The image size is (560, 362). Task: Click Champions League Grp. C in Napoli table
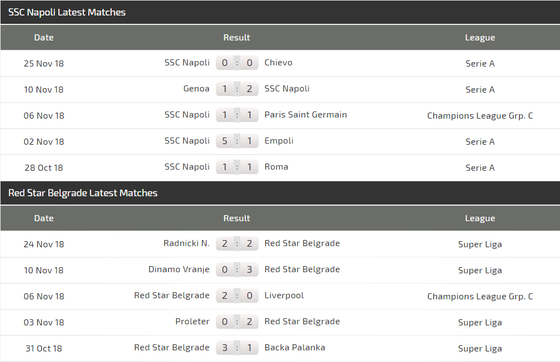(480, 116)
